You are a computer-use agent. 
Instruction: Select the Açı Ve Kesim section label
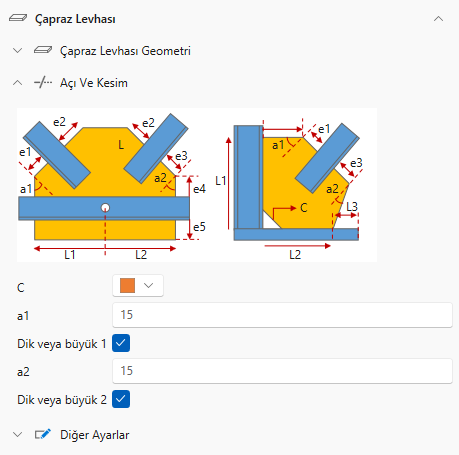pos(94,83)
